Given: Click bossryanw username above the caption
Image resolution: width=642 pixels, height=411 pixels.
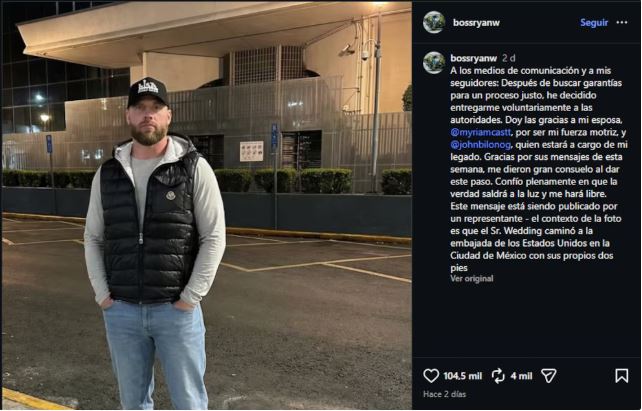Looking at the screenshot, I should pos(473,58).
